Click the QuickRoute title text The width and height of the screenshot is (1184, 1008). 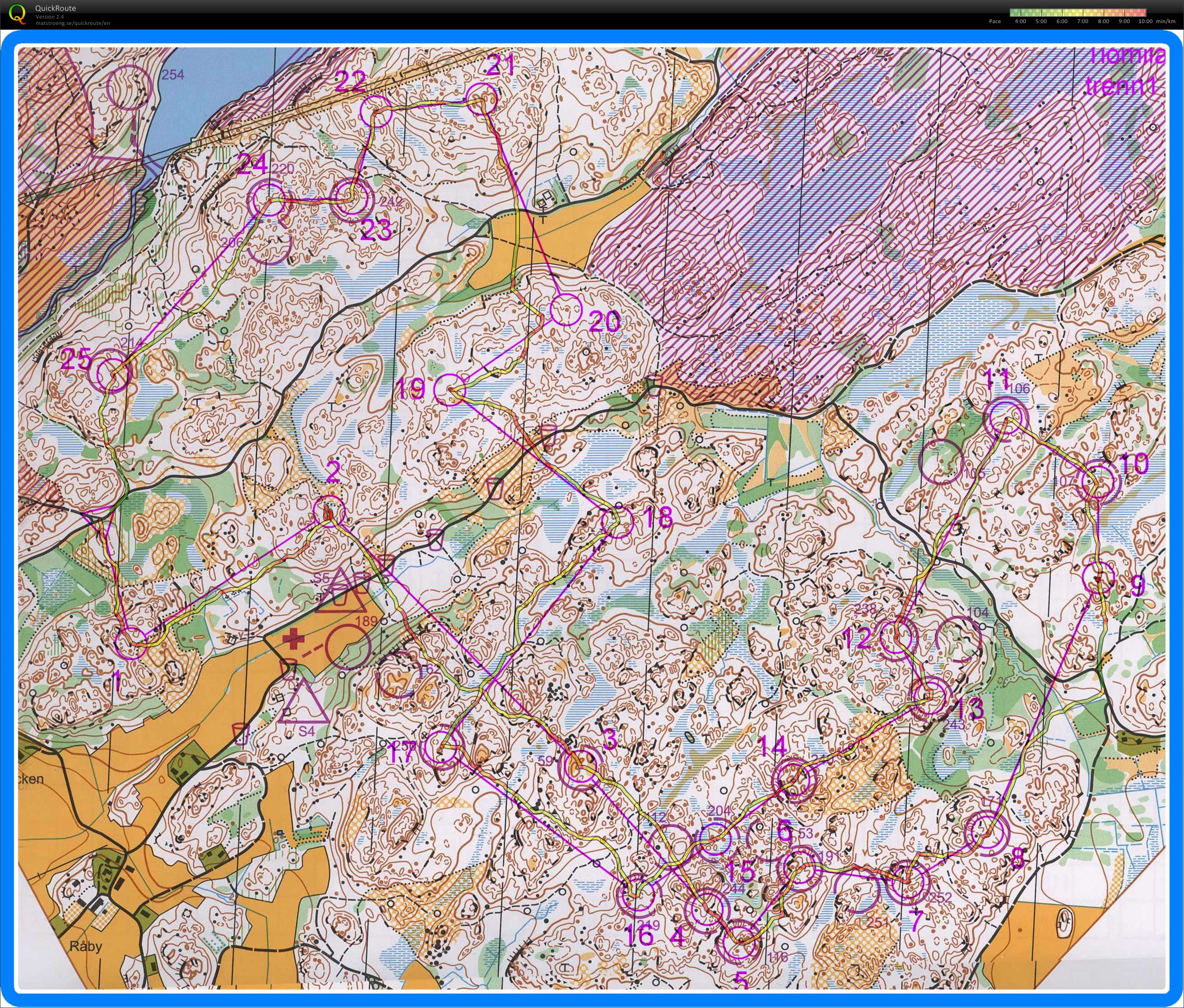[56, 8]
